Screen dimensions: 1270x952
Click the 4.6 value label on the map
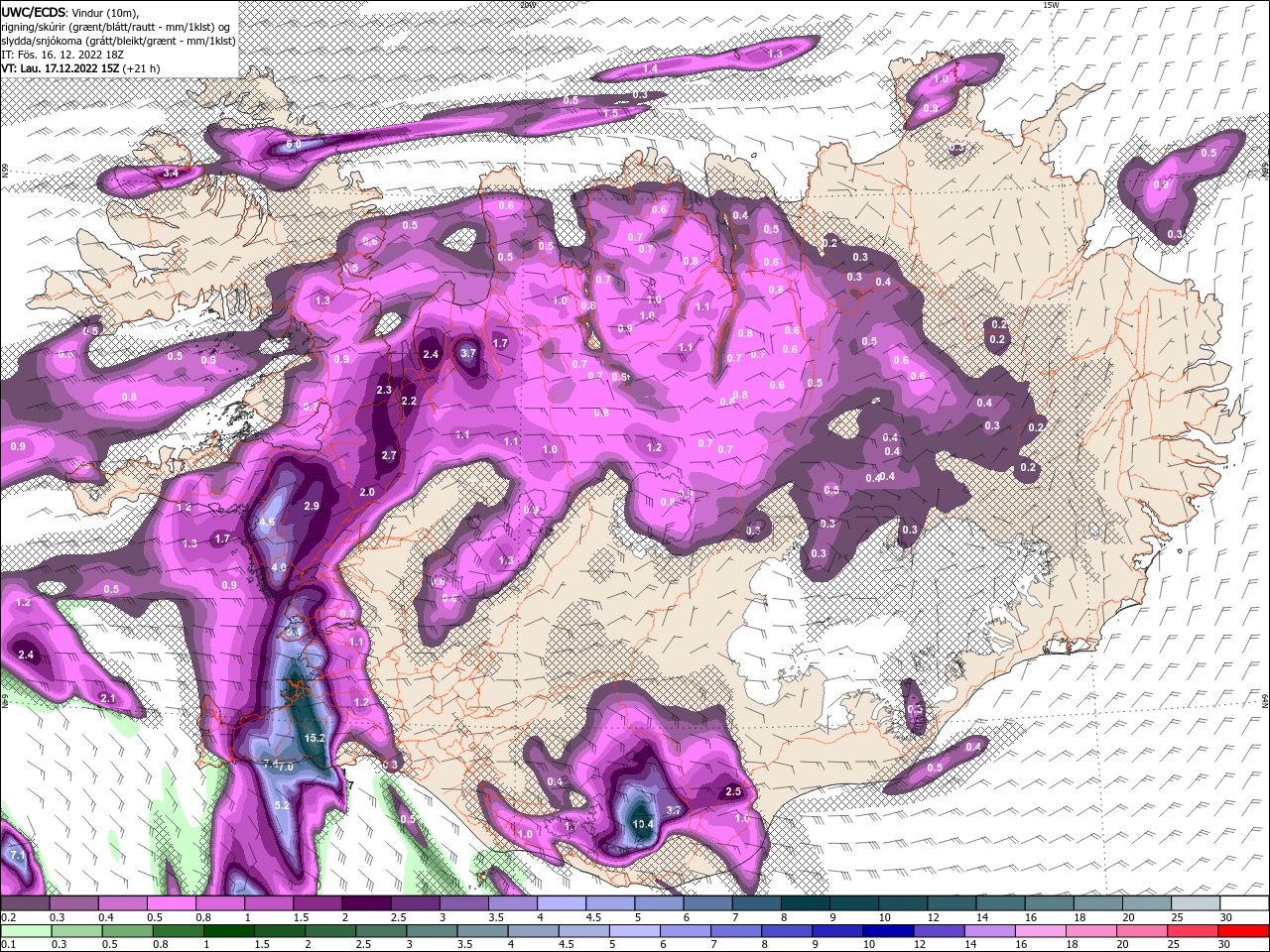266,523
